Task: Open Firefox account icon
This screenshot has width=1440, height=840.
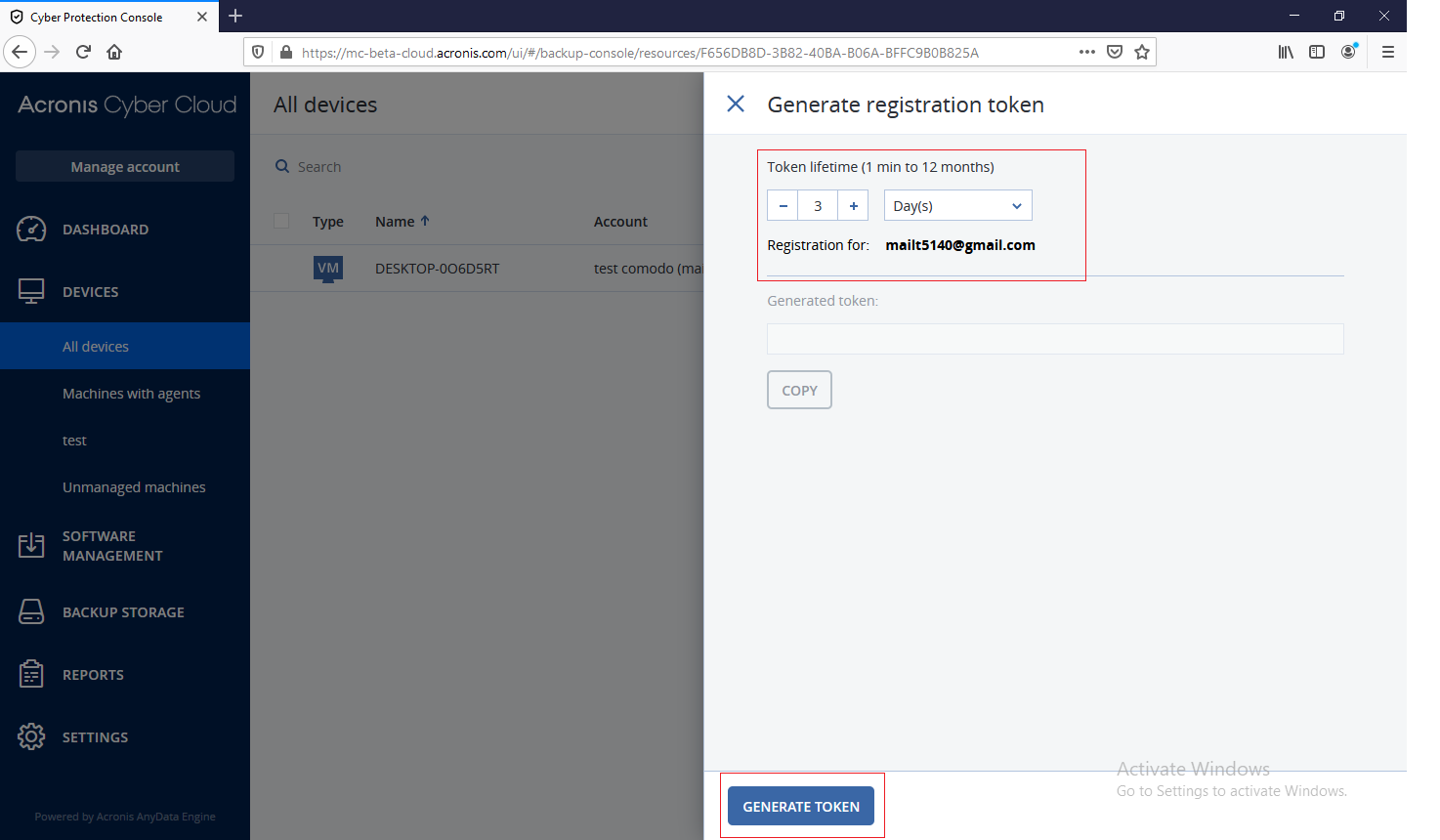Action: [x=1348, y=52]
